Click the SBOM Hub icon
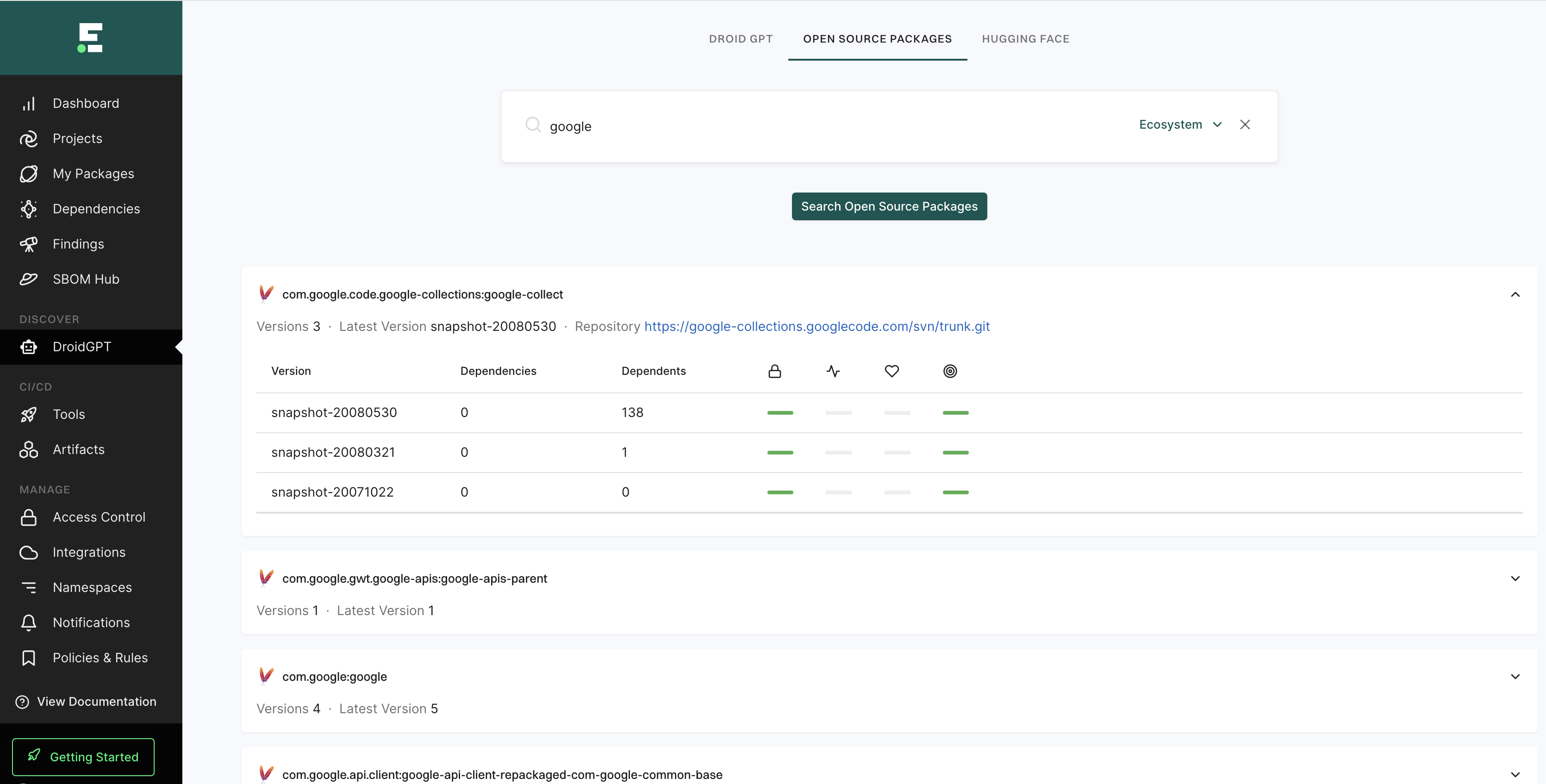The width and height of the screenshot is (1546, 784). click(29, 279)
